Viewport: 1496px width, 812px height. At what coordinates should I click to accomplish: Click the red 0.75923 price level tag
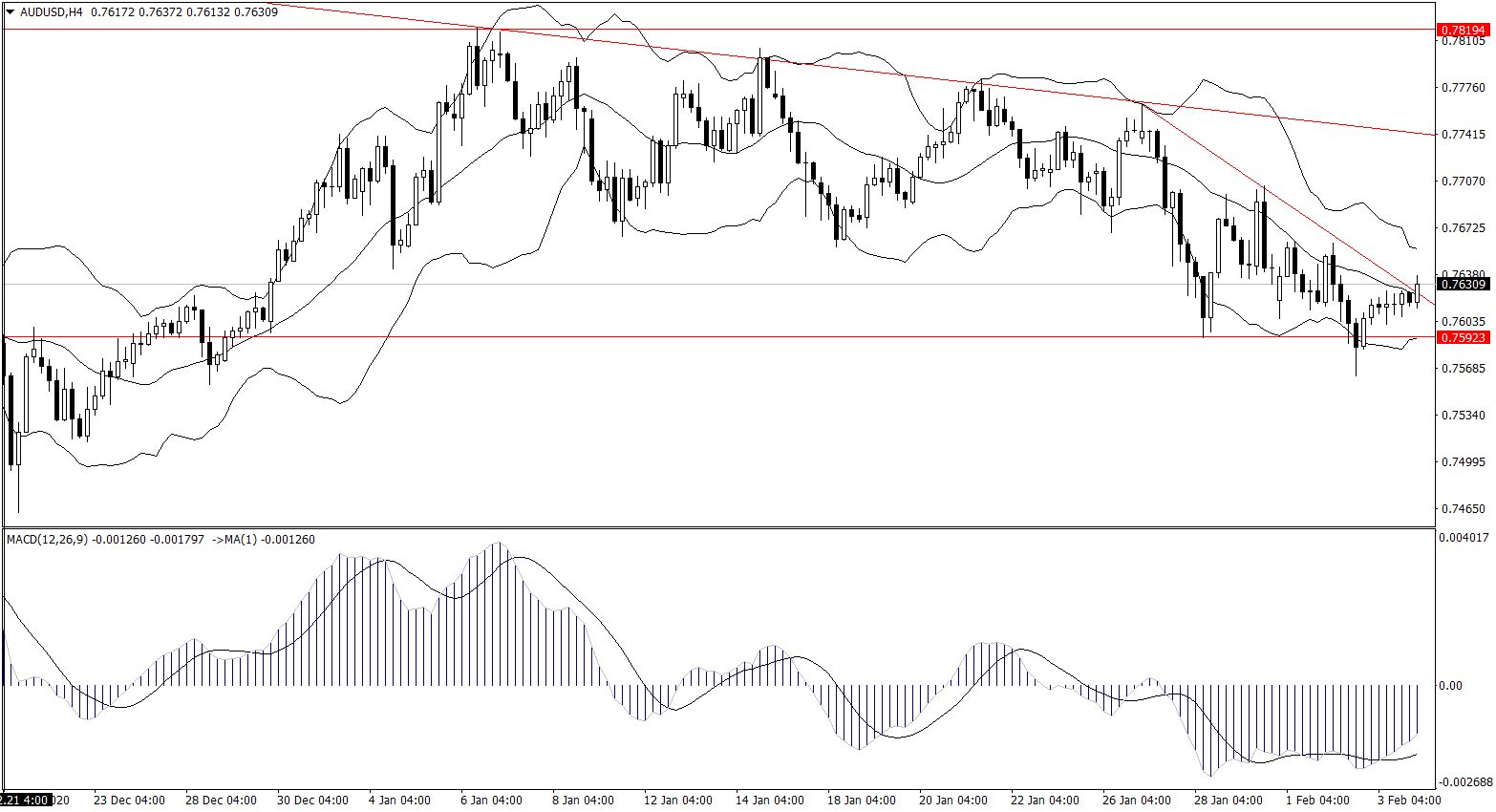pos(1463,337)
